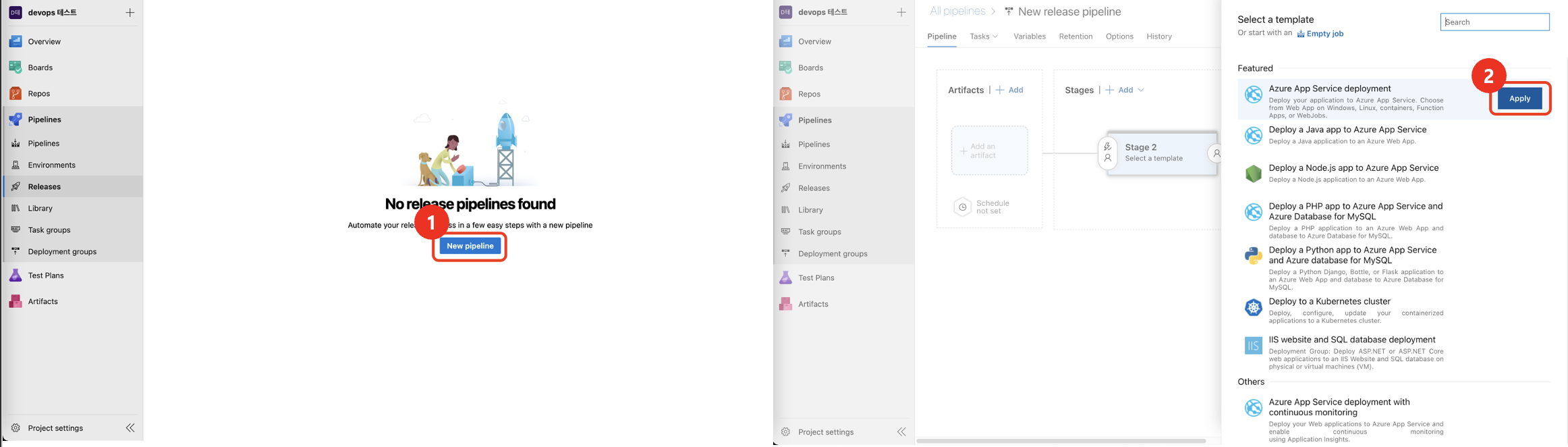Click Add next to Artifacts

coord(1010,90)
